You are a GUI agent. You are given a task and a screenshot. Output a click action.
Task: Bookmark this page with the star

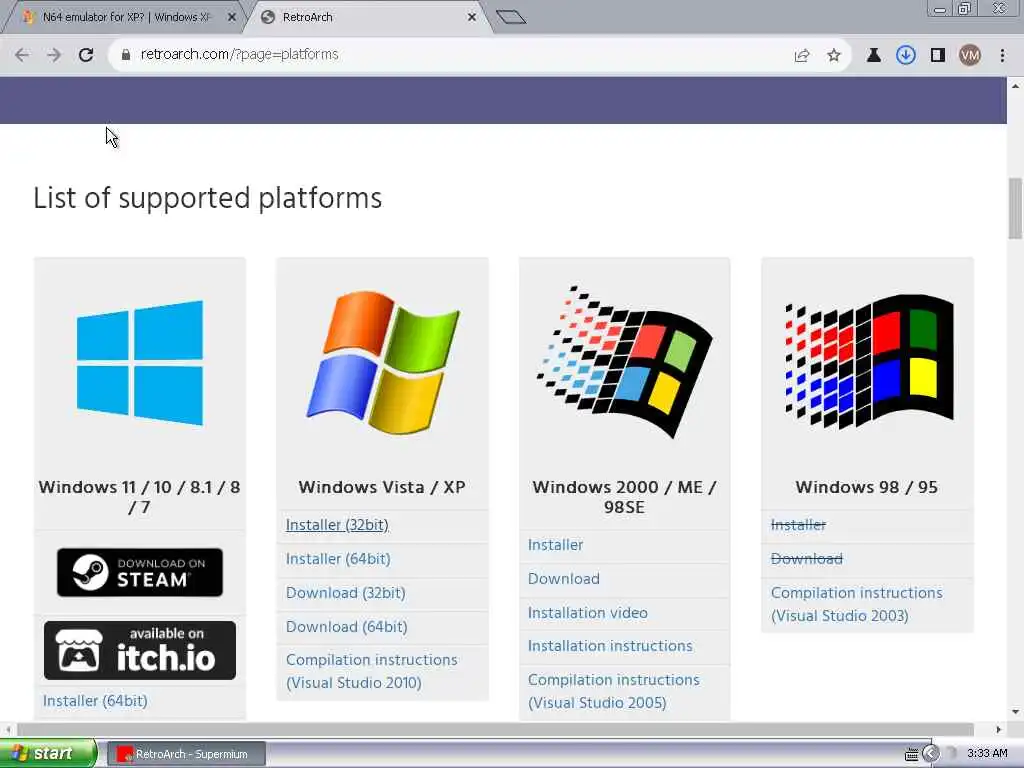pyautogui.click(x=834, y=56)
